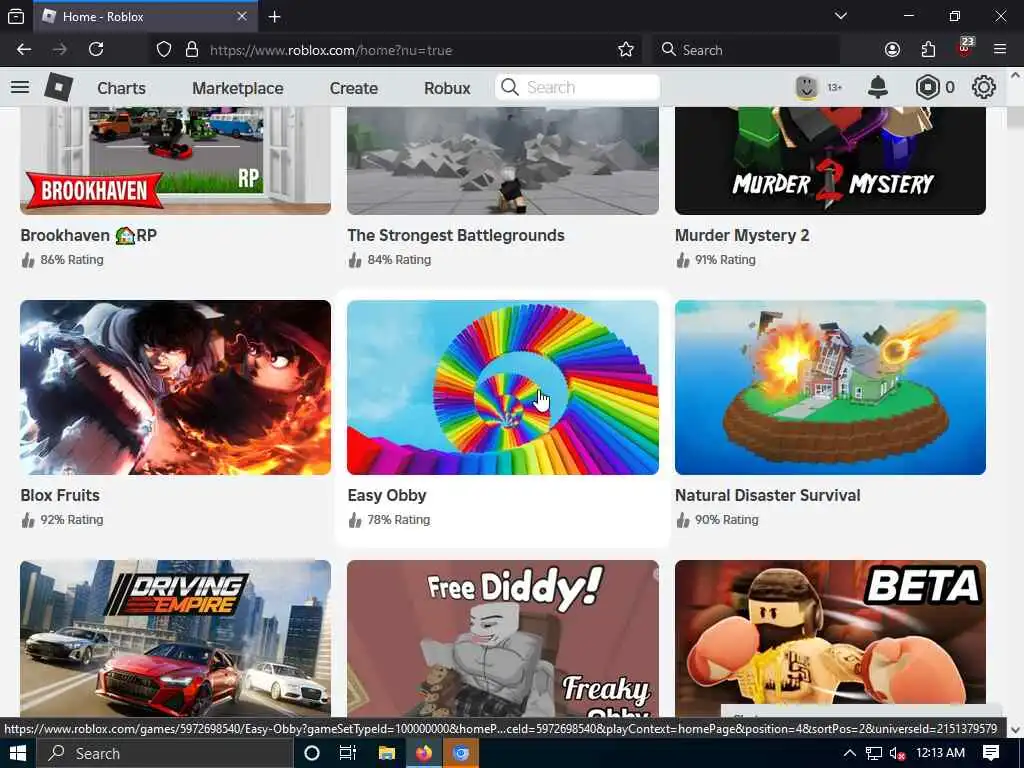
Task: Open Cortana circle on the taskbar
Action: 312,753
